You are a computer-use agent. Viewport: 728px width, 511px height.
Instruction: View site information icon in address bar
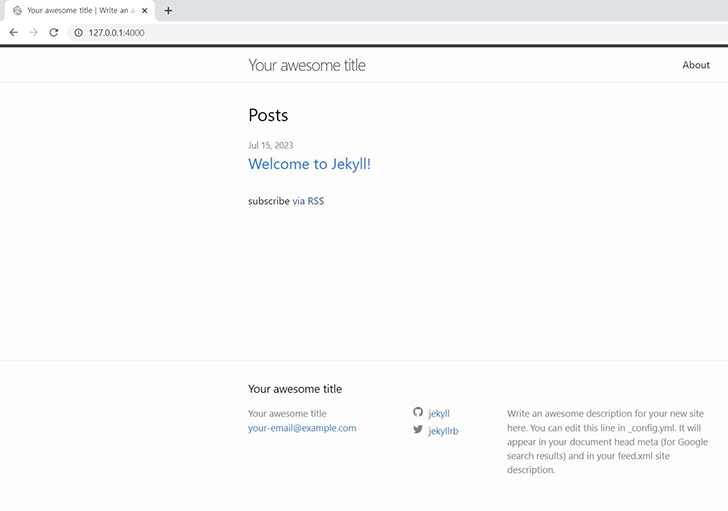click(x=78, y=32)
